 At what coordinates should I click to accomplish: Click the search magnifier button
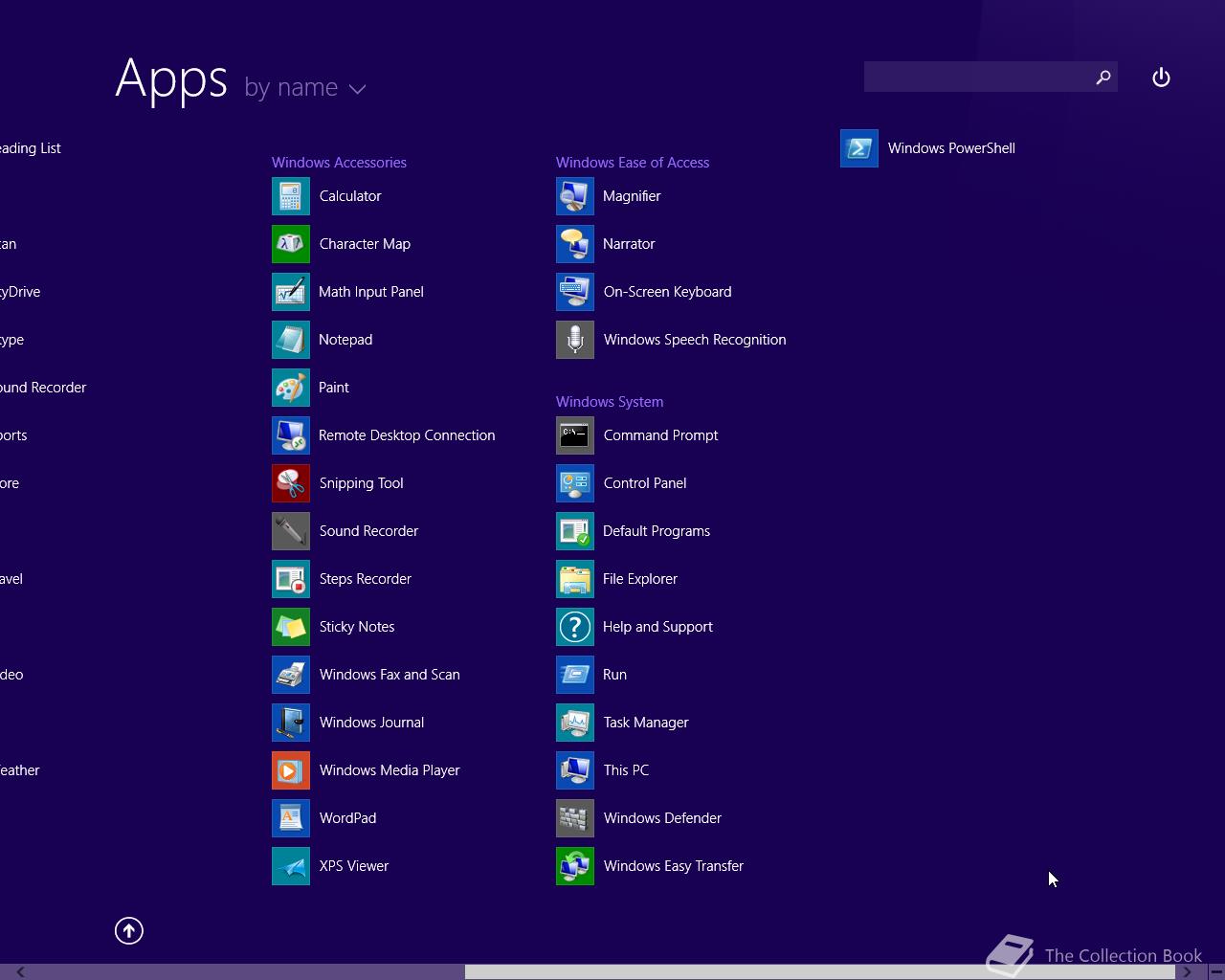point(1102,78)
